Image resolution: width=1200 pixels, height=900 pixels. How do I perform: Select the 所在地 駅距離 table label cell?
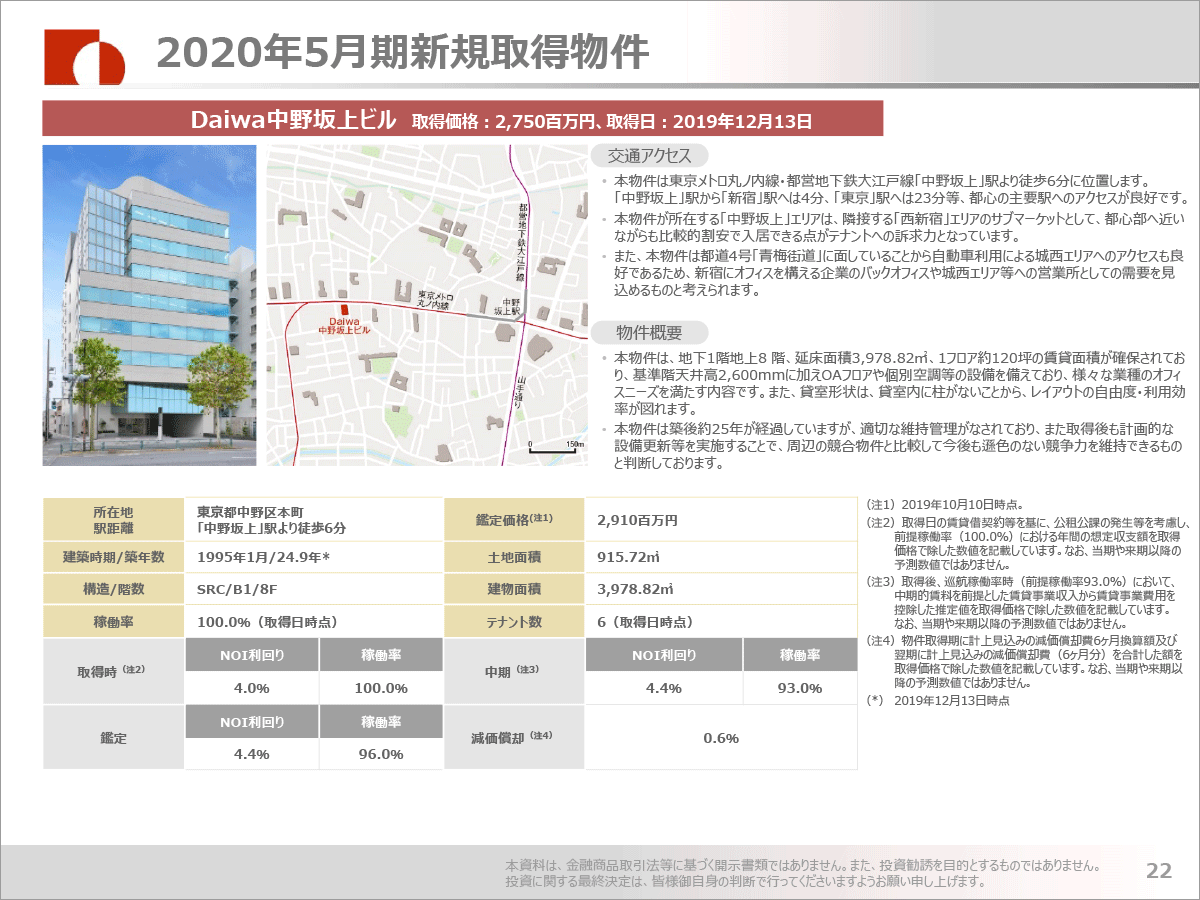pyautogui.click(x=113, y=520)
